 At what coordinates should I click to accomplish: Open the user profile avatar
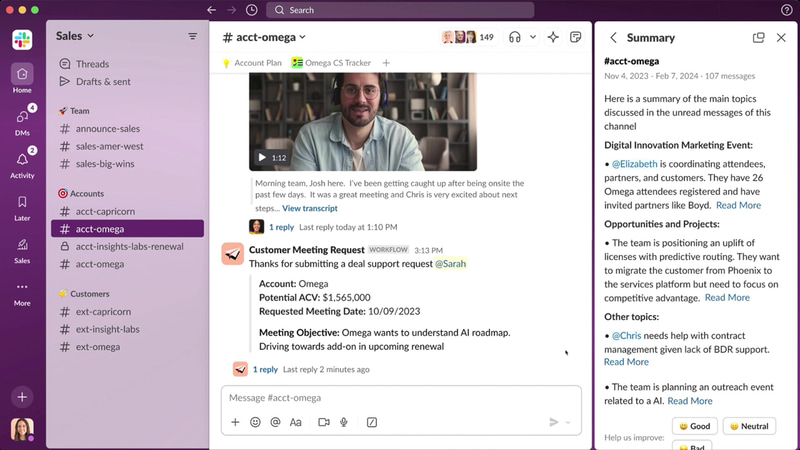(x=22, y=429)
